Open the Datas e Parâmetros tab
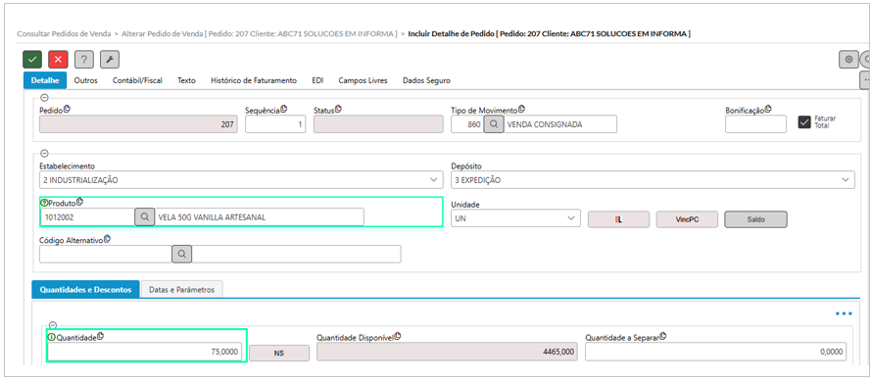This screenshot has height=379, width=872. point(181,290)
